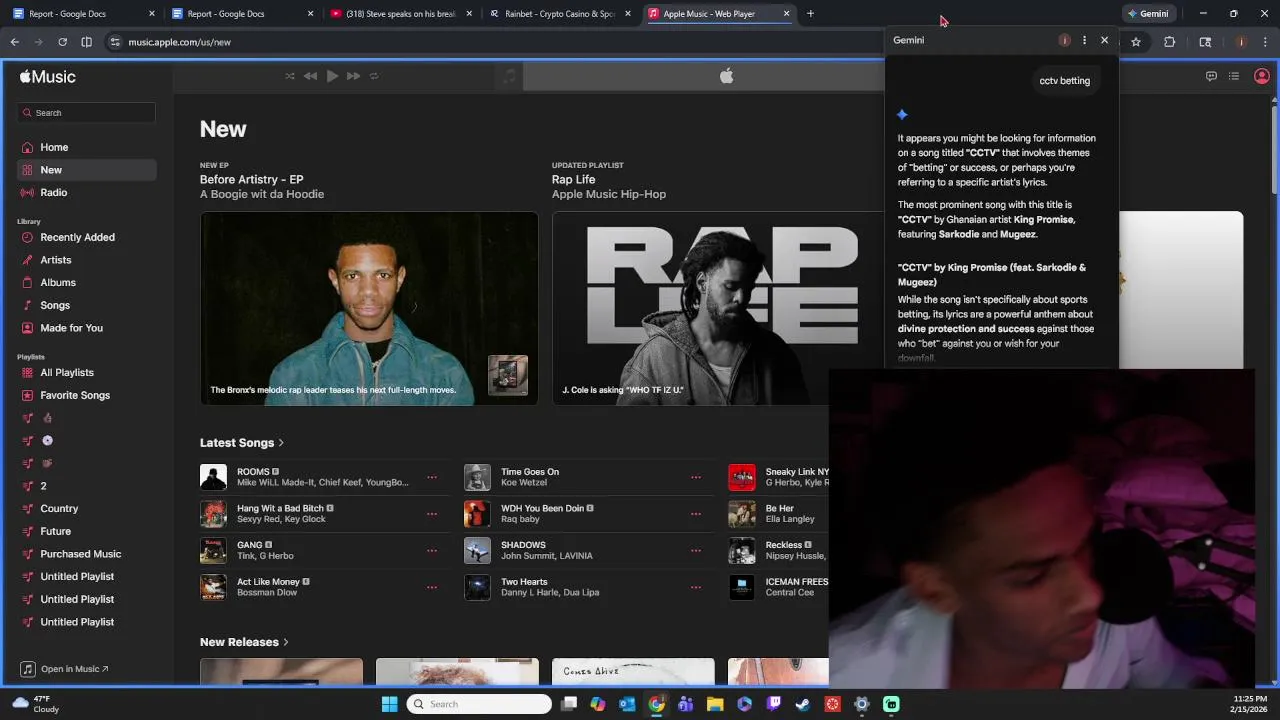
Task: Open File Explorer from the taskbar
Action: pos(715,704)
